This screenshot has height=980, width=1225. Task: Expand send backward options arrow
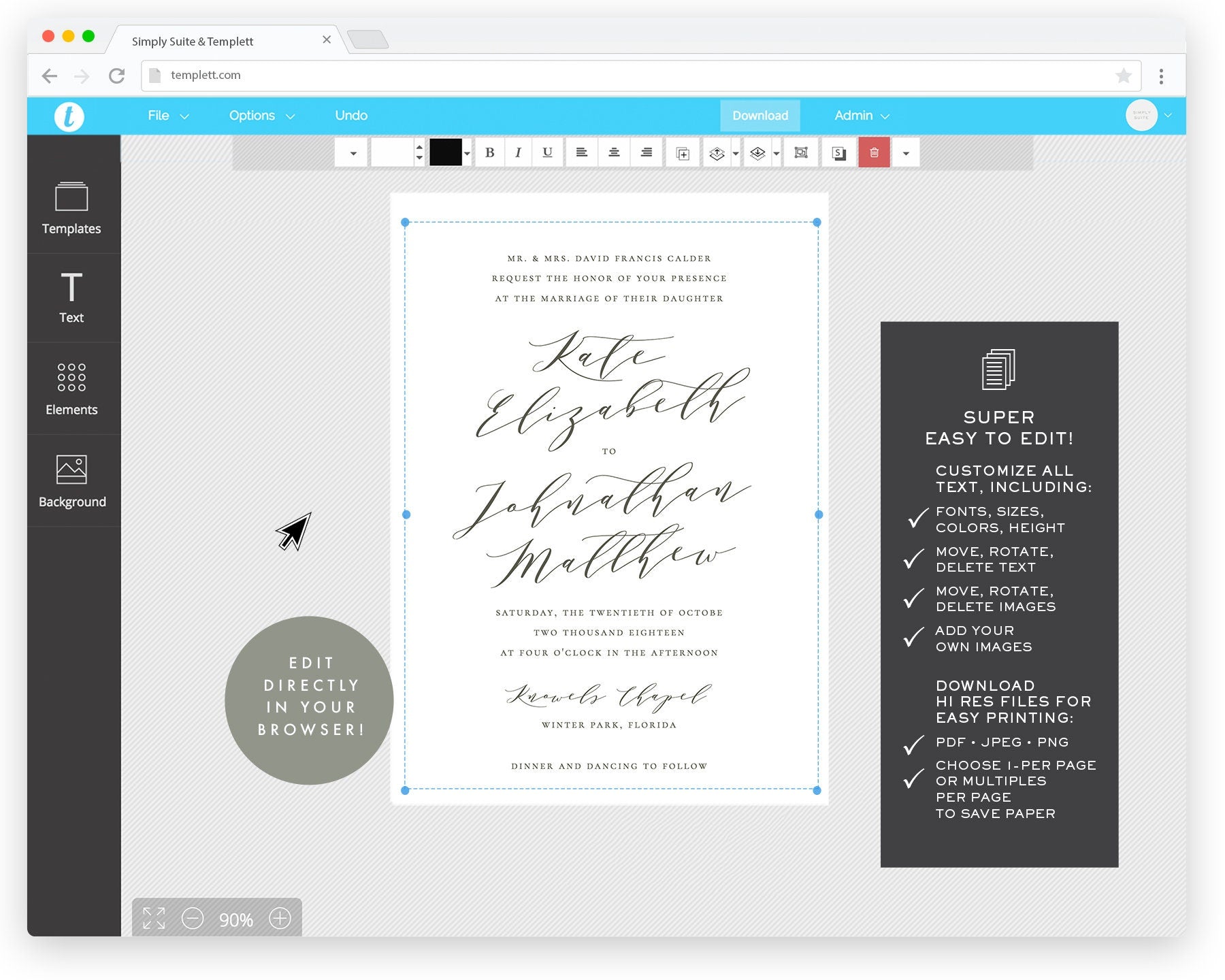click(x=777, y=154)
